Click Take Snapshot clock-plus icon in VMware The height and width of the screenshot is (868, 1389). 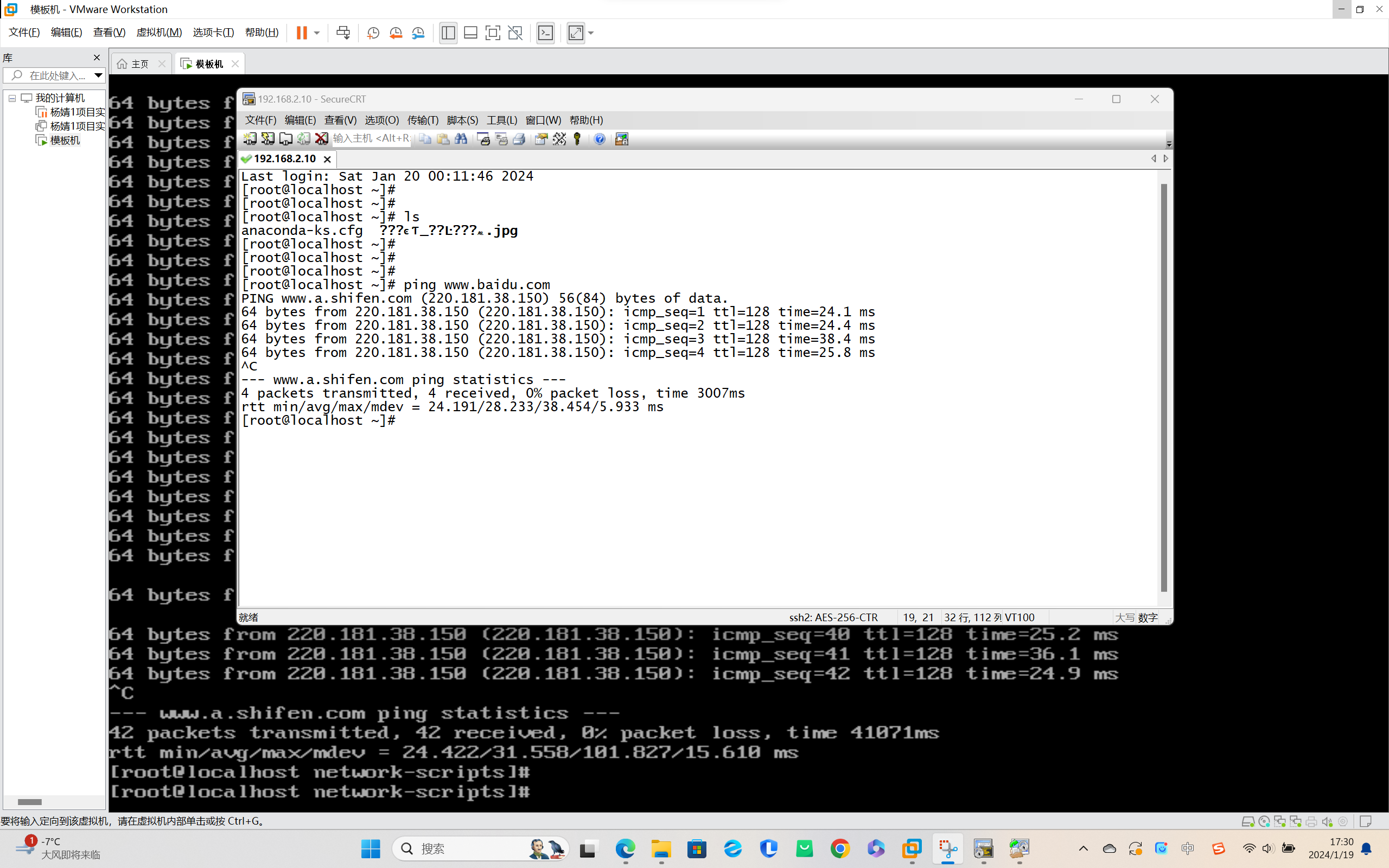pos(373,33)
